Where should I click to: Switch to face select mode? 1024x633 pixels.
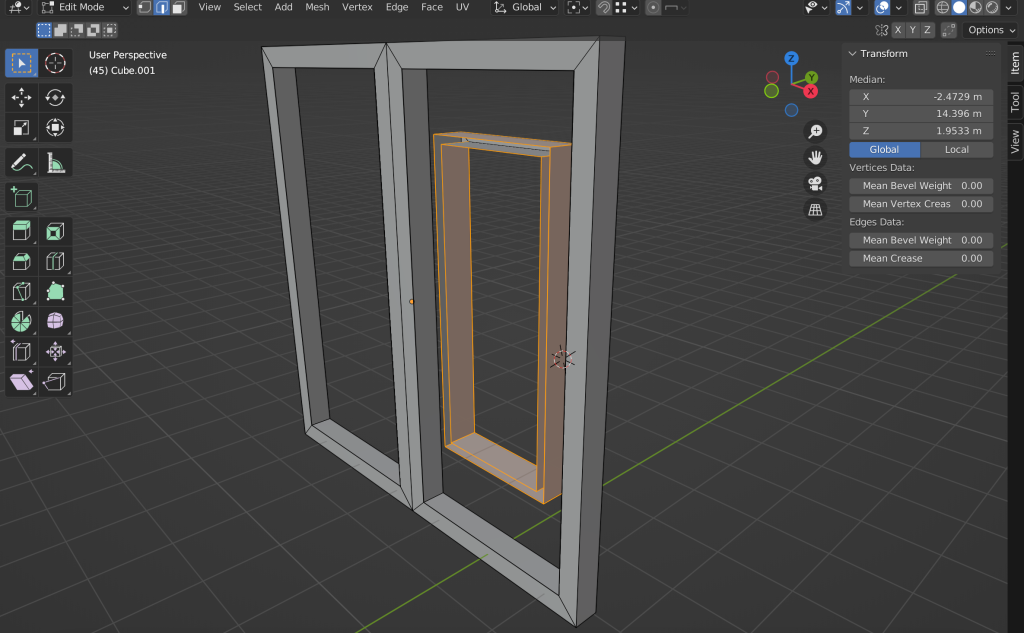(179, 8)
